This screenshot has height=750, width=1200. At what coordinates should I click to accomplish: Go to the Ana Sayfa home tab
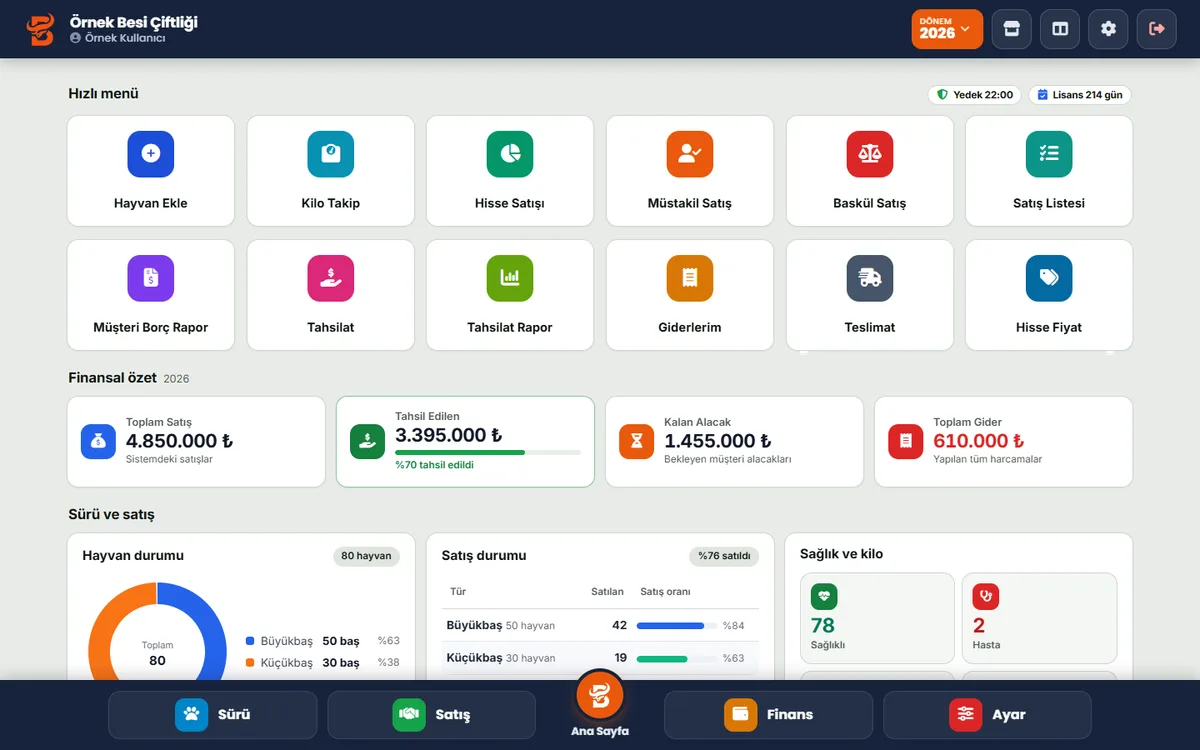[x=600, y=704]
